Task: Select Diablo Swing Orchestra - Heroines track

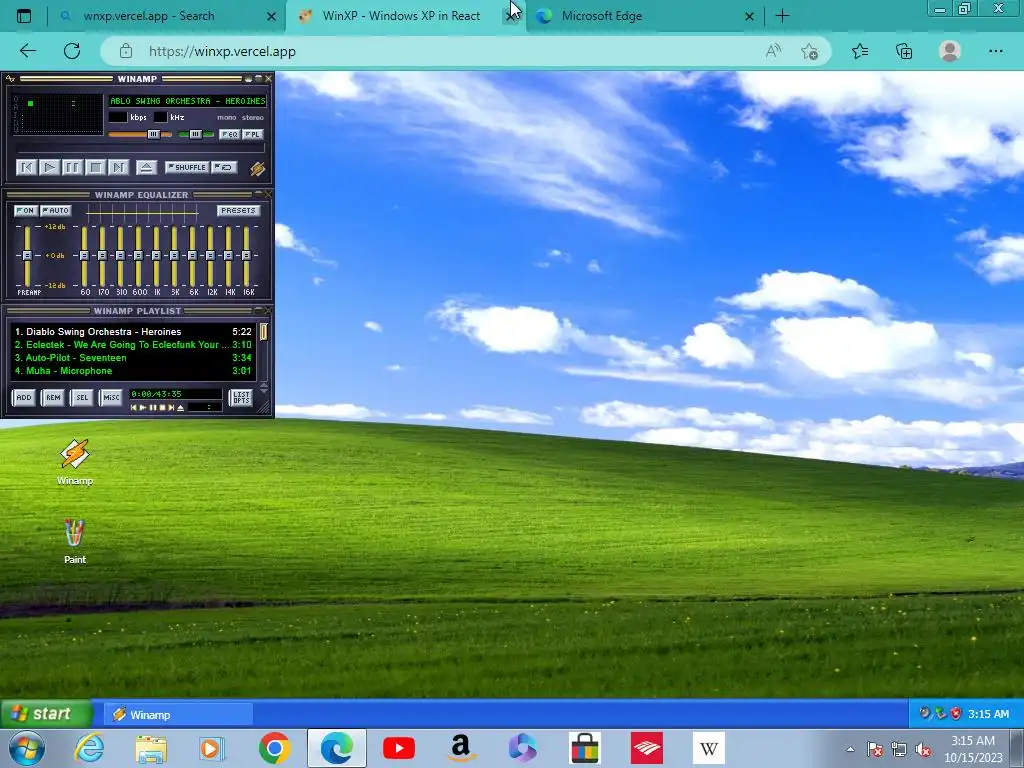Action: click(x=133, y=332)
